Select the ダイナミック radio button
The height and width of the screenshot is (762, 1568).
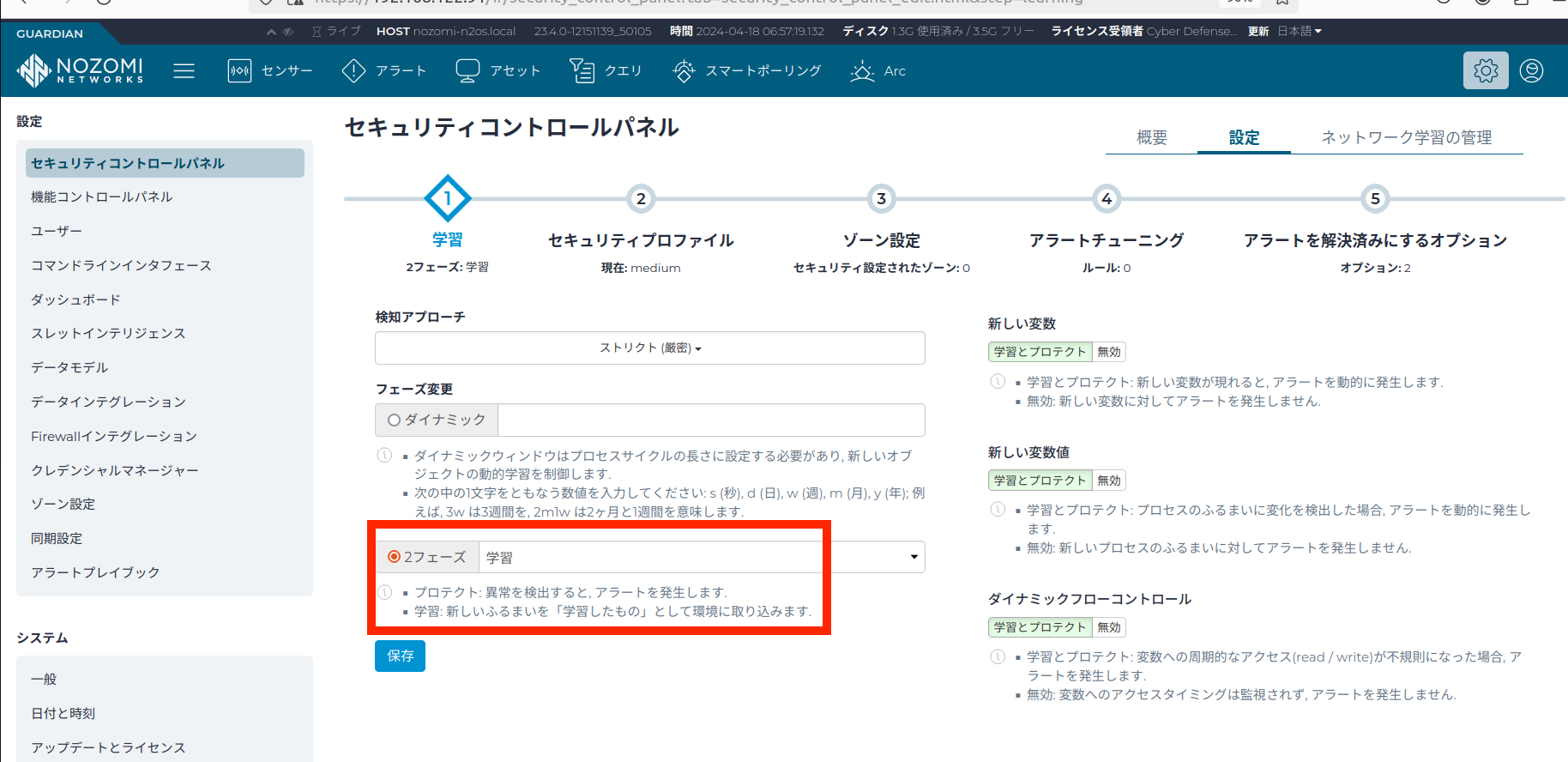(x=395, y=420)
